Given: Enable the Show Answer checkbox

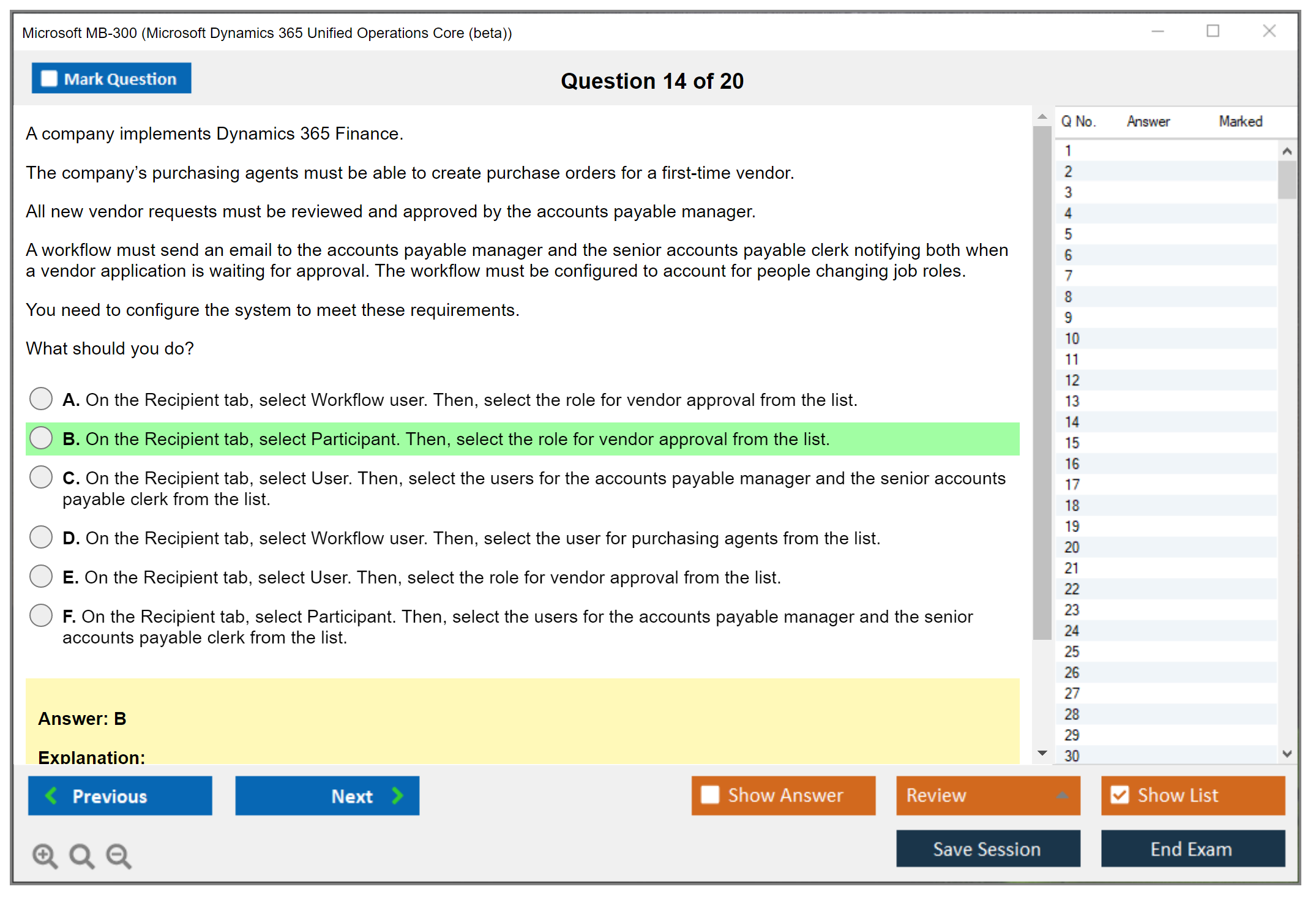Looking at the screenshot, I should (x=710, y=795).
